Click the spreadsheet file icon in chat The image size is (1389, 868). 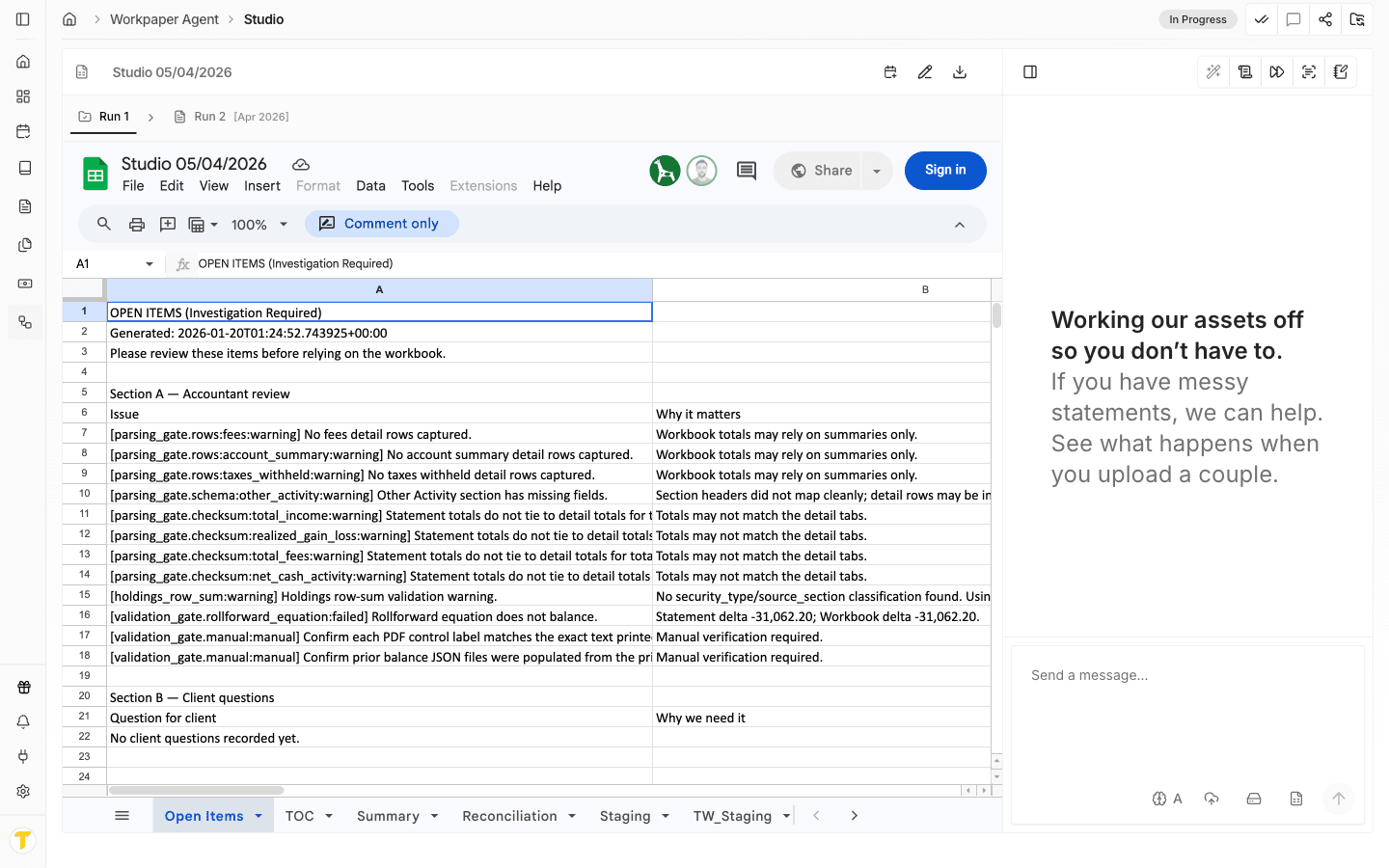(x=1296, y=799)
